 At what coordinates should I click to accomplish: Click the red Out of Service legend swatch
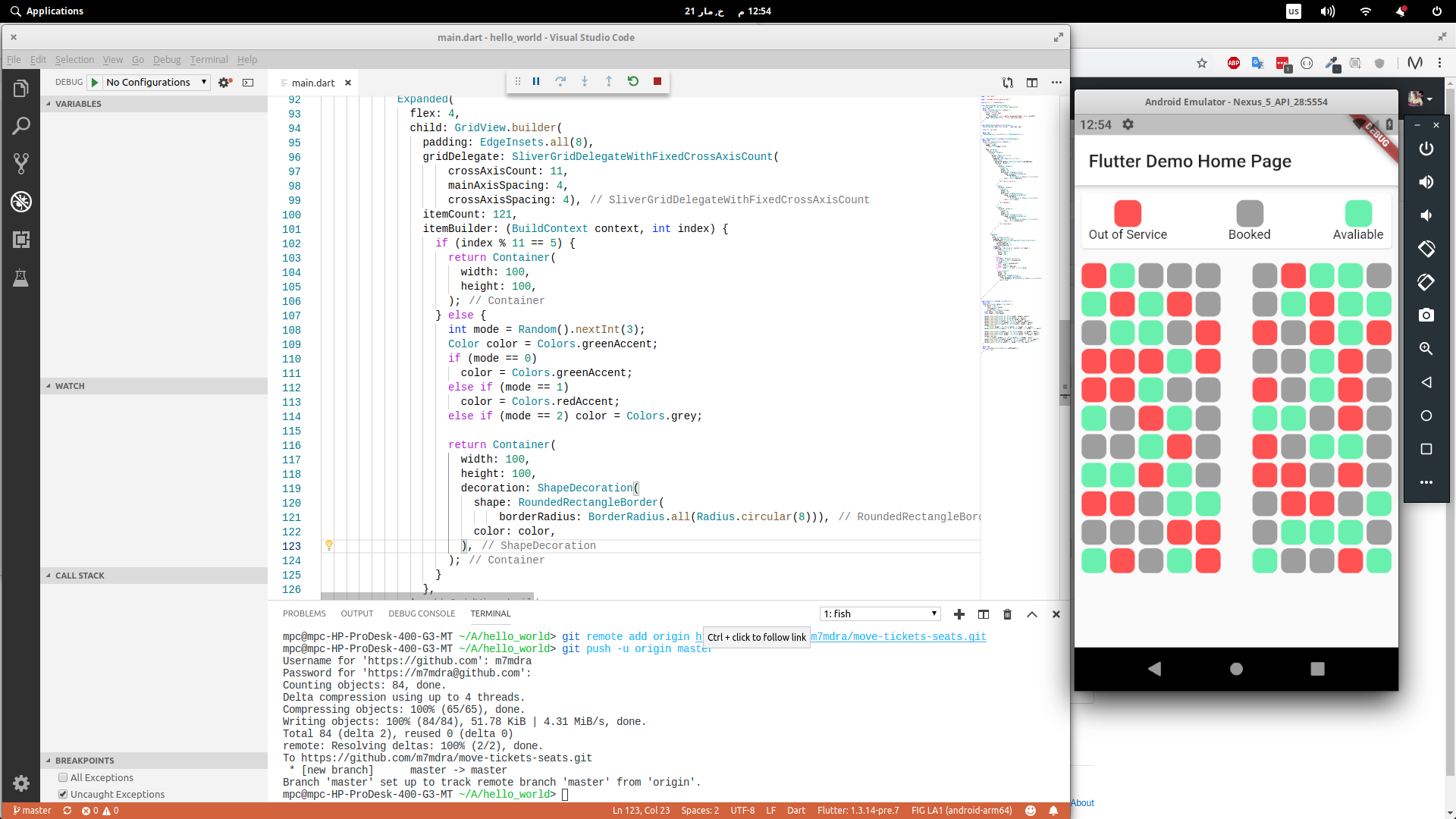click(1127, 213)
